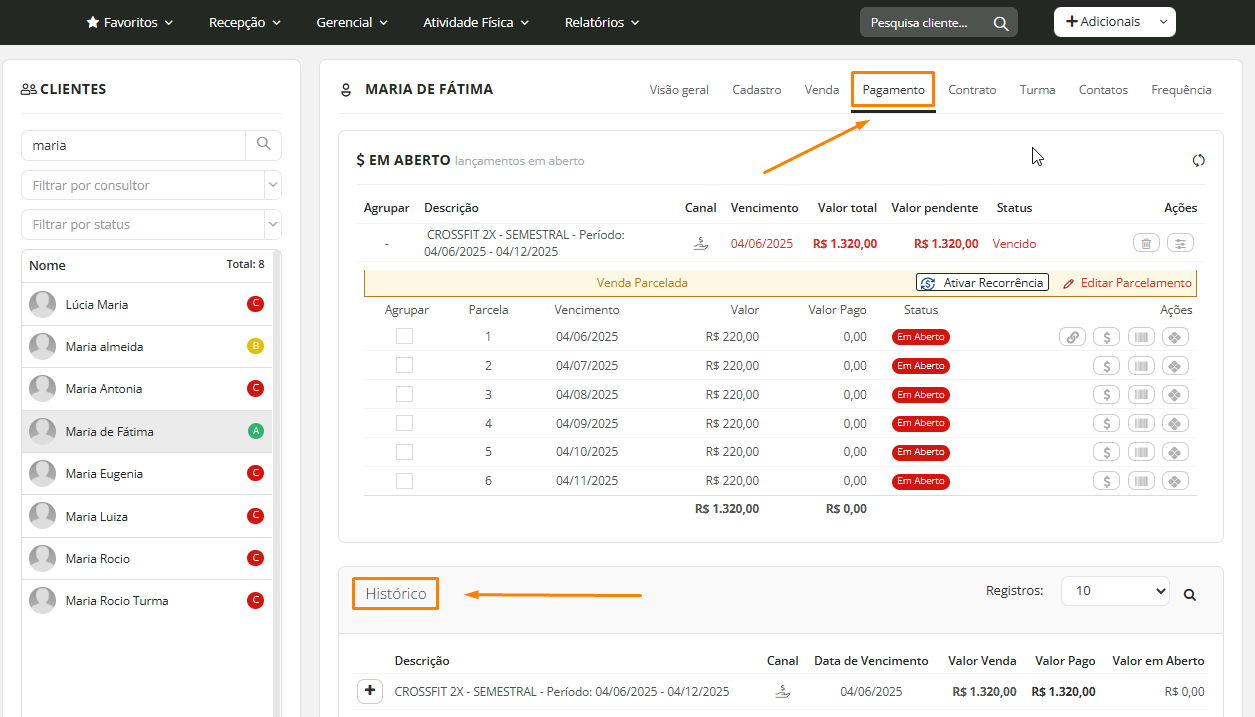Expand CROSSFIT history row with plus
The height and width of the screenshot is (717, 1255).
pos(370,691)
